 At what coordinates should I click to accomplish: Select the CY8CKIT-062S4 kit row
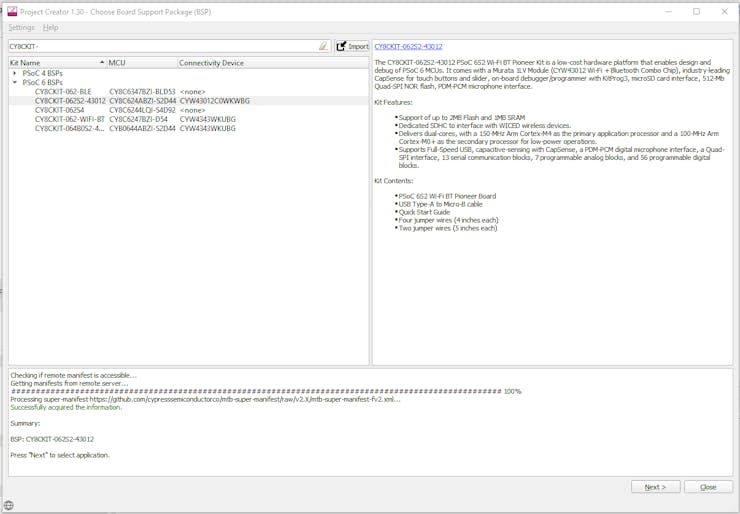point(189,110)
